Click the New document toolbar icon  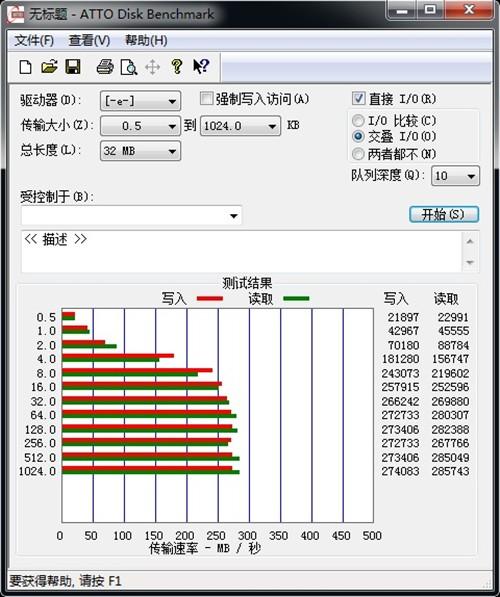pyautogui.click(x=26, y=67)
